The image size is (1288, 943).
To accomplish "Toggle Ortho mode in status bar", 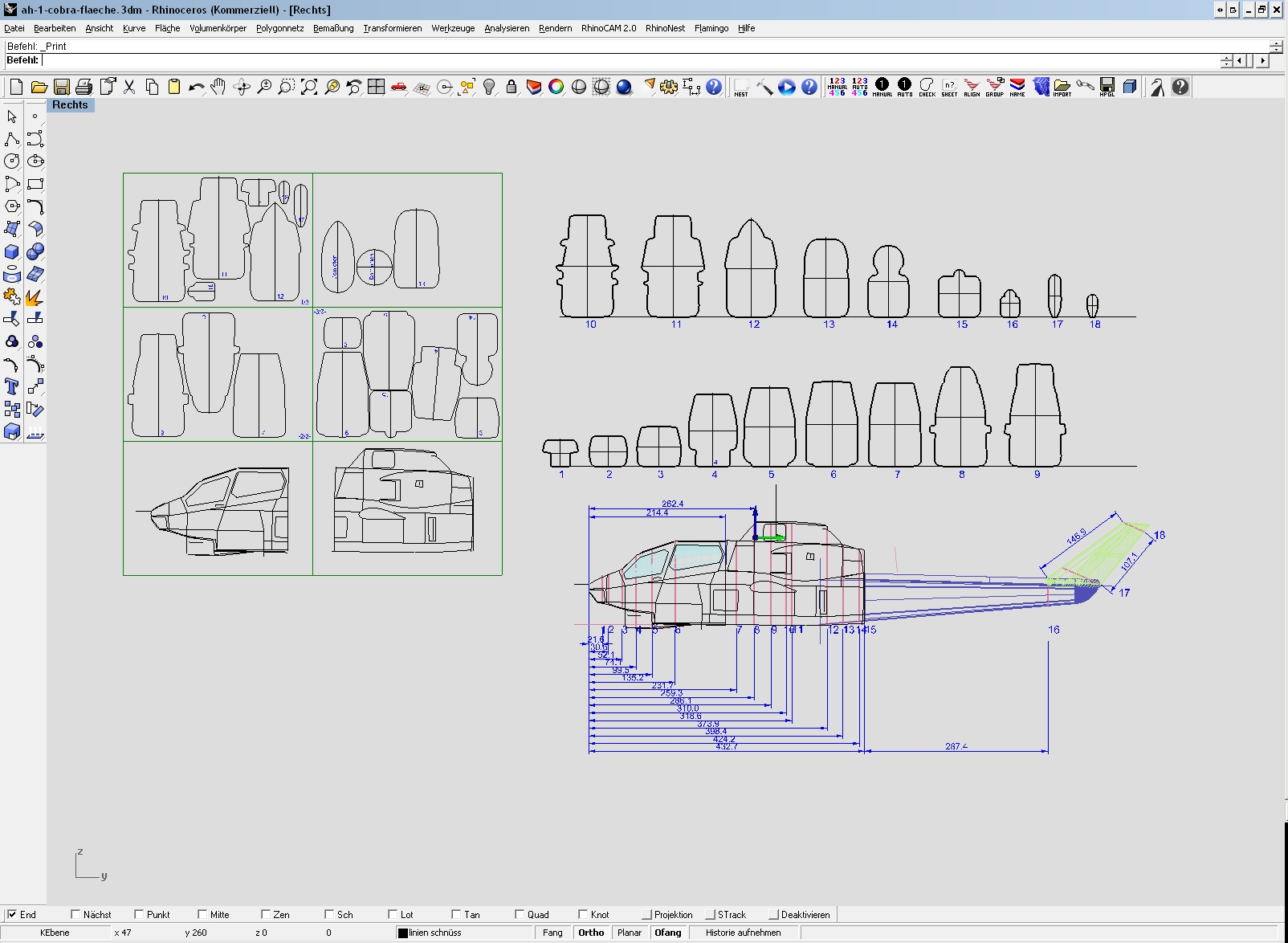I will click(x=591, y=933).
